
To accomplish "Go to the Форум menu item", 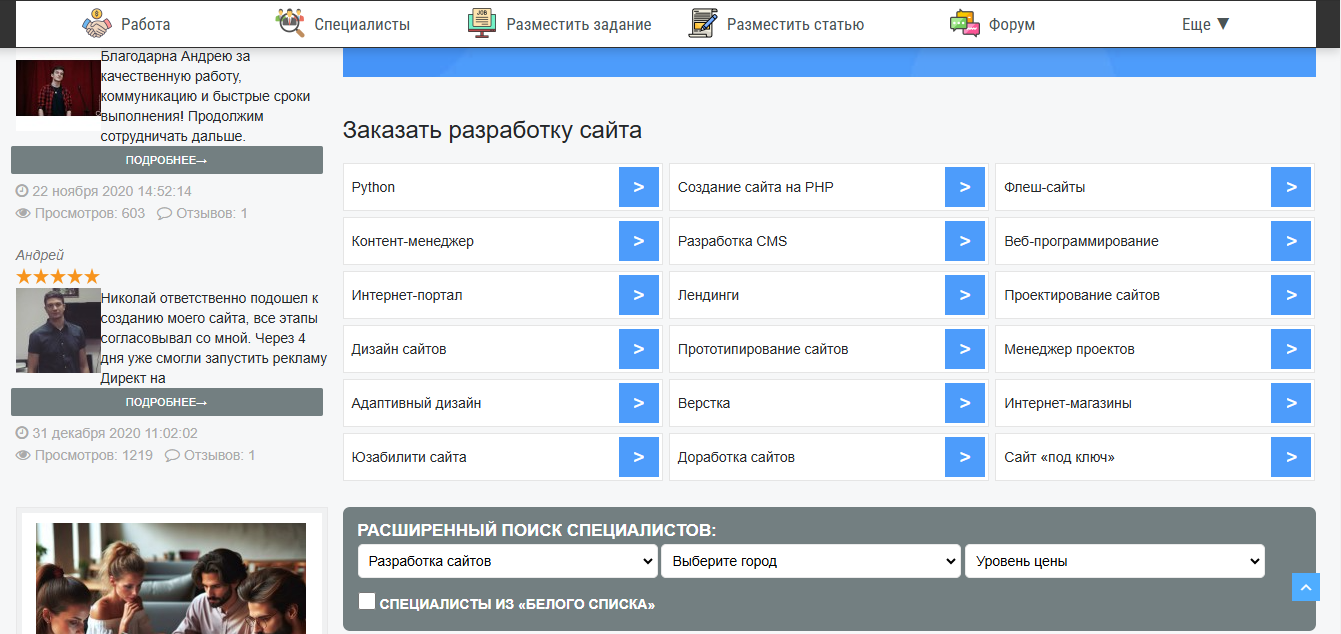I will coord(1011,24).
